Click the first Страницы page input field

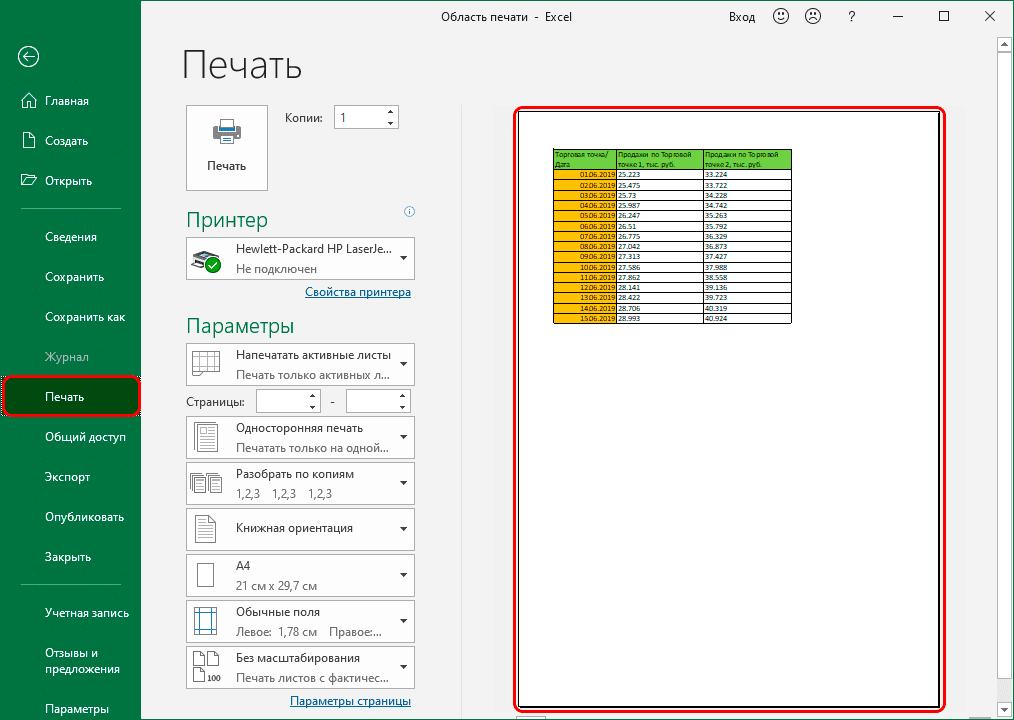pyautogui.click(x=281, y=401)
